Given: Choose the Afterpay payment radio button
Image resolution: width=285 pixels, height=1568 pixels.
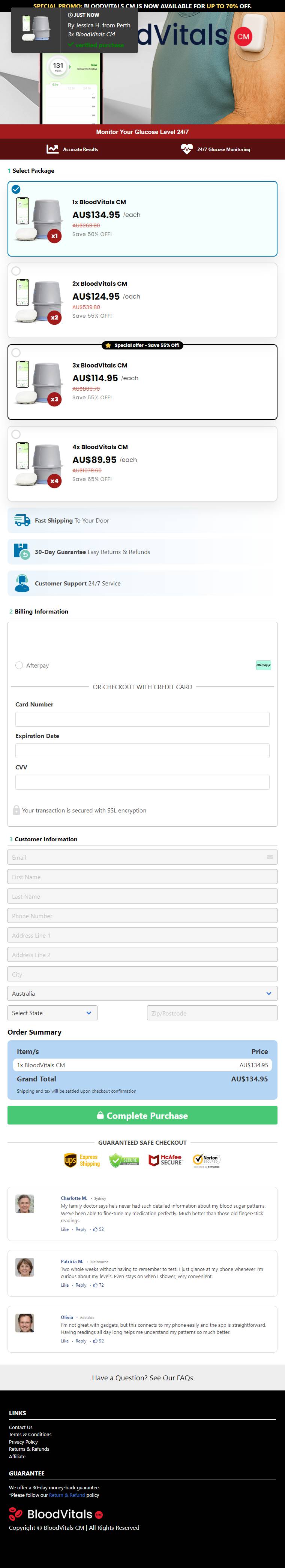Looking at the screenshot, I should coord(19,665).
